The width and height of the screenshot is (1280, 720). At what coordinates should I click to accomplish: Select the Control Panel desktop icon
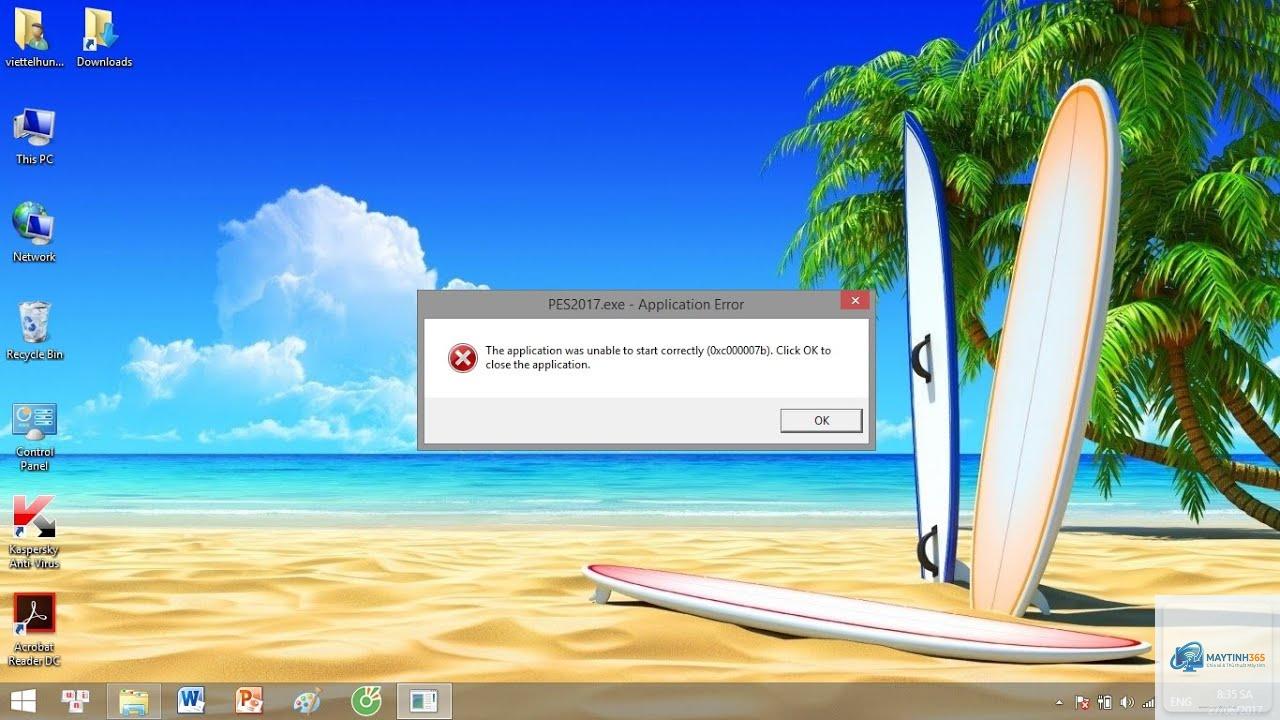click(x=34, y=437)
